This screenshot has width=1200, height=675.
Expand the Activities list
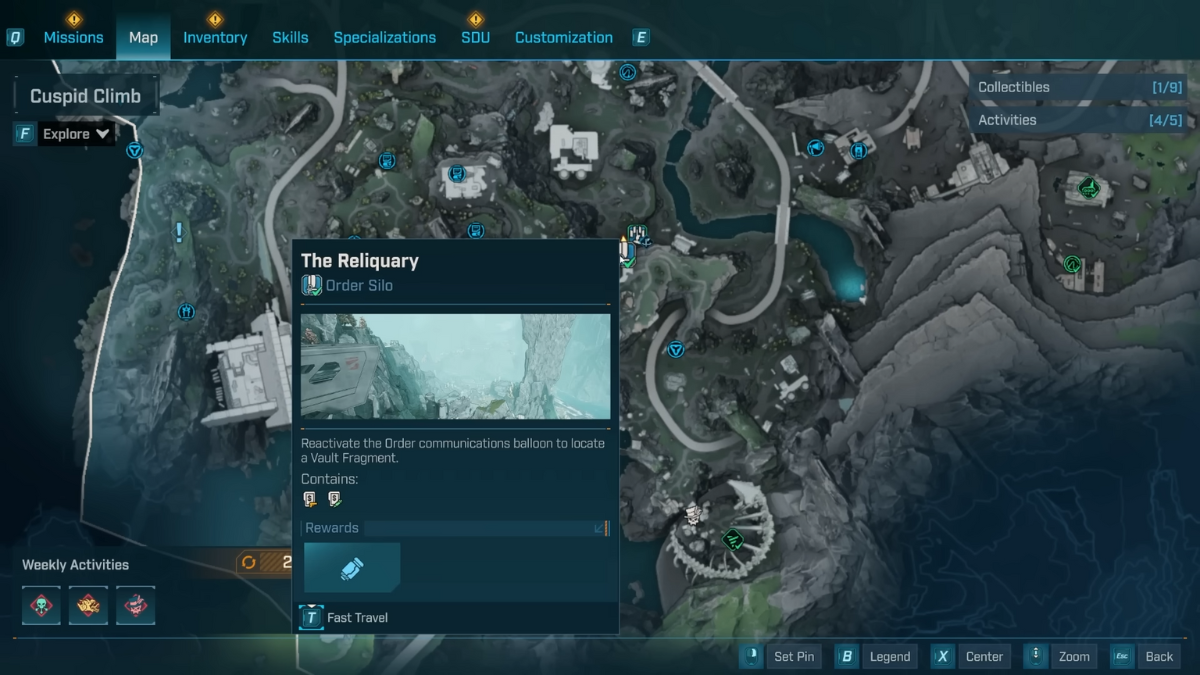(x=1080, y=120)
